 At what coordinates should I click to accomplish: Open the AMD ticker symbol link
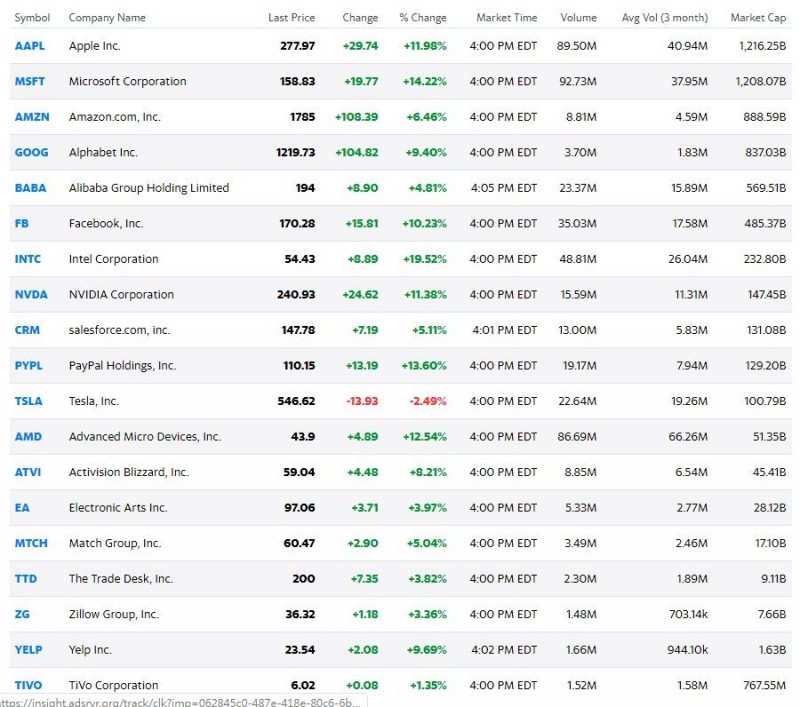click(28, 437)
